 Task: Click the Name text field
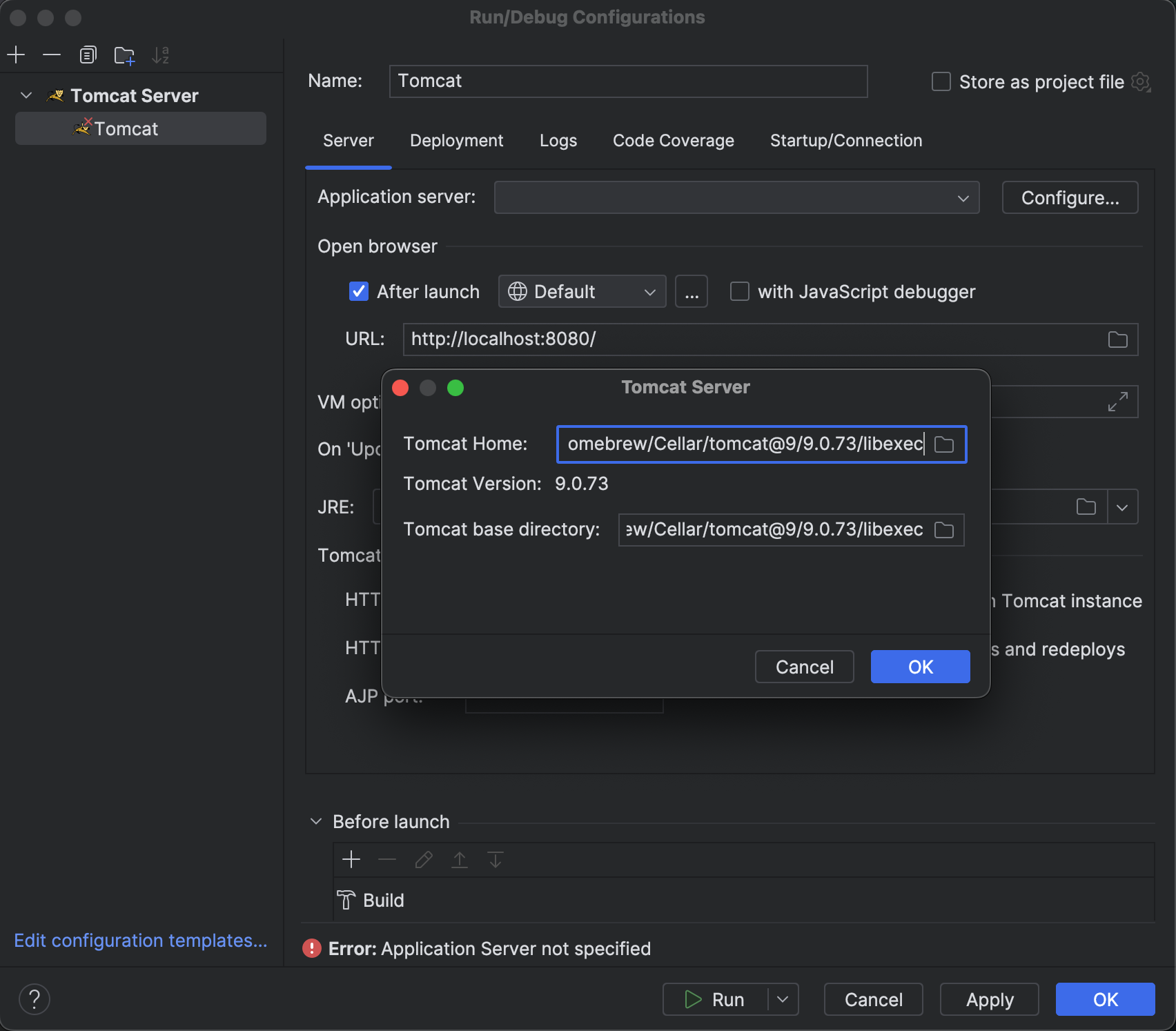pyautogui.click(x=628, y=81)
